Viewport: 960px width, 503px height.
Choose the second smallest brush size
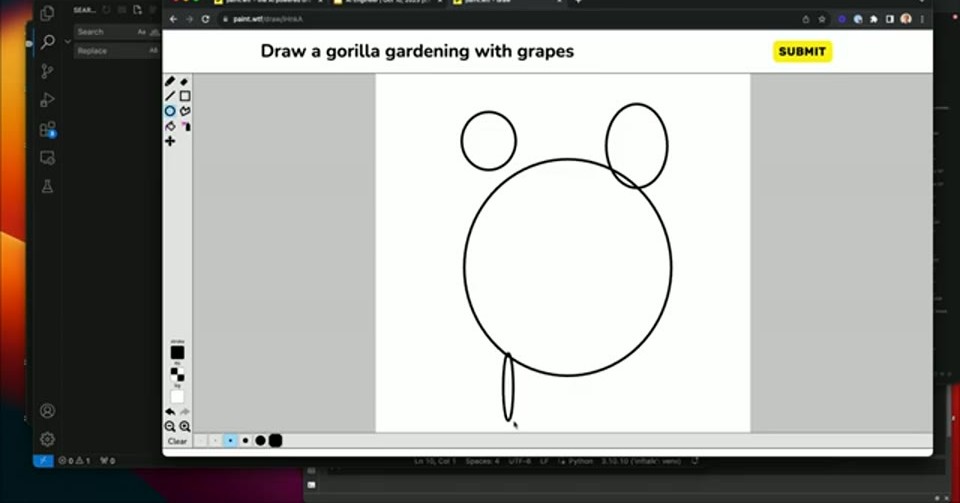[215, 441]
